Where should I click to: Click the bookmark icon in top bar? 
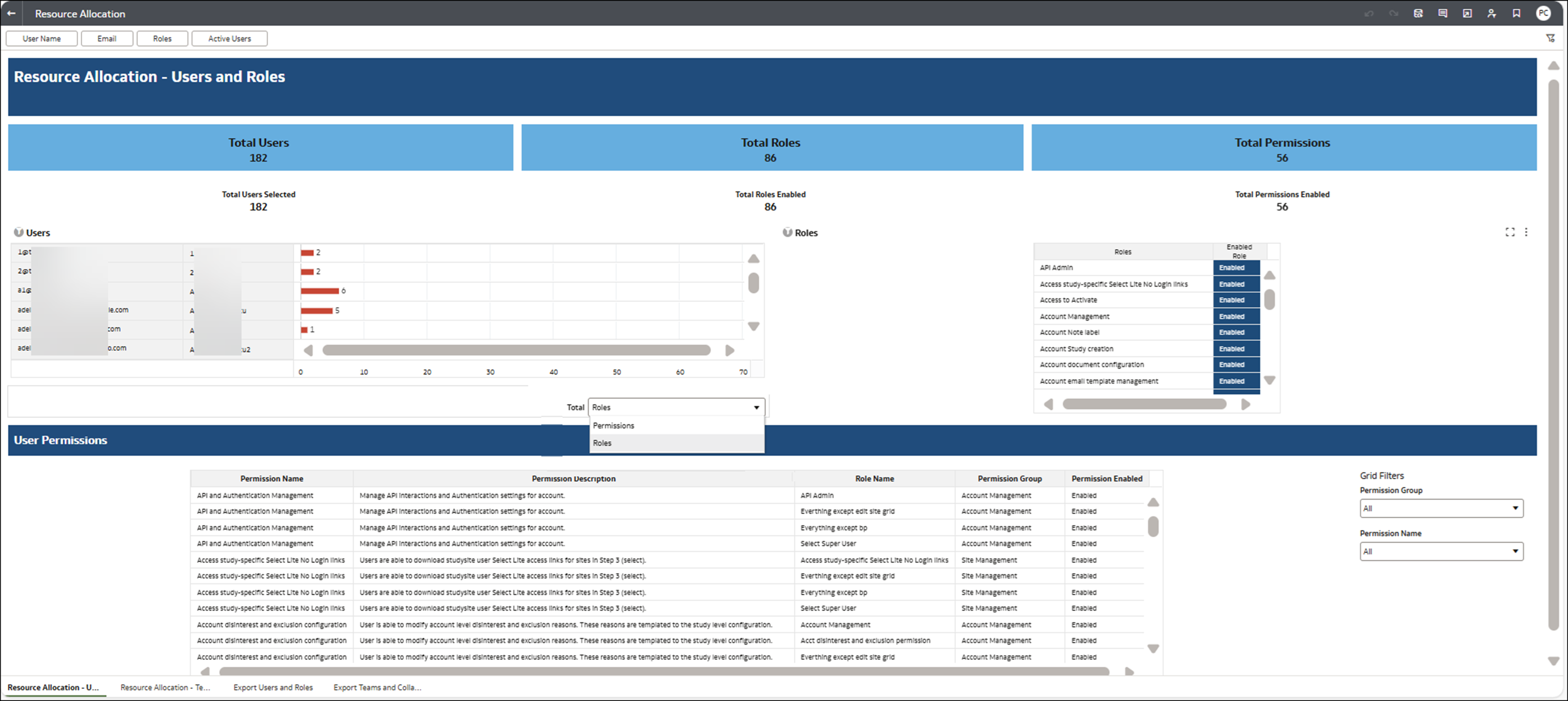pyautogui.click(x=1516, y=14)
